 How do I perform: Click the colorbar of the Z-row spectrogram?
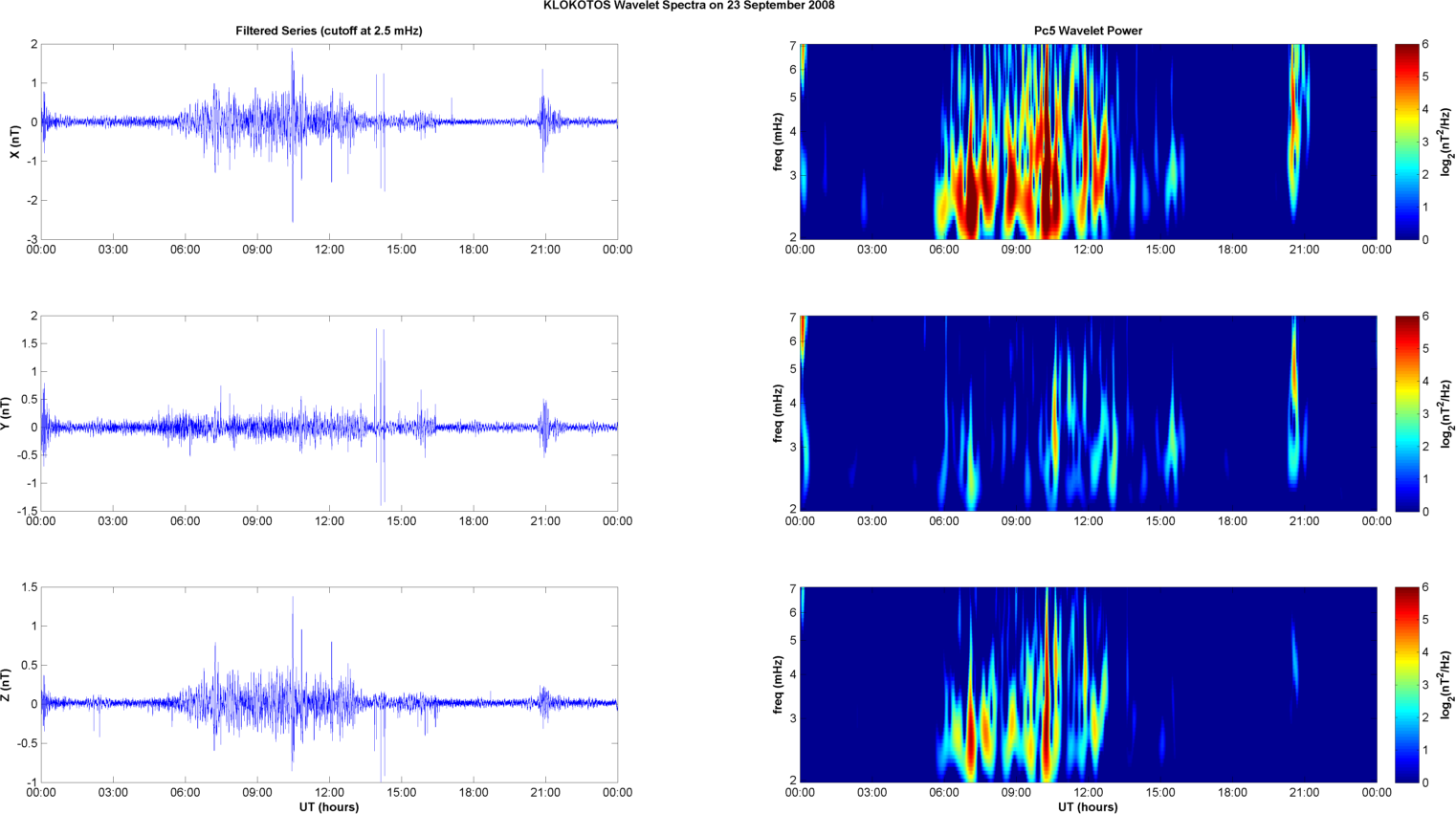pos(1406,685)
